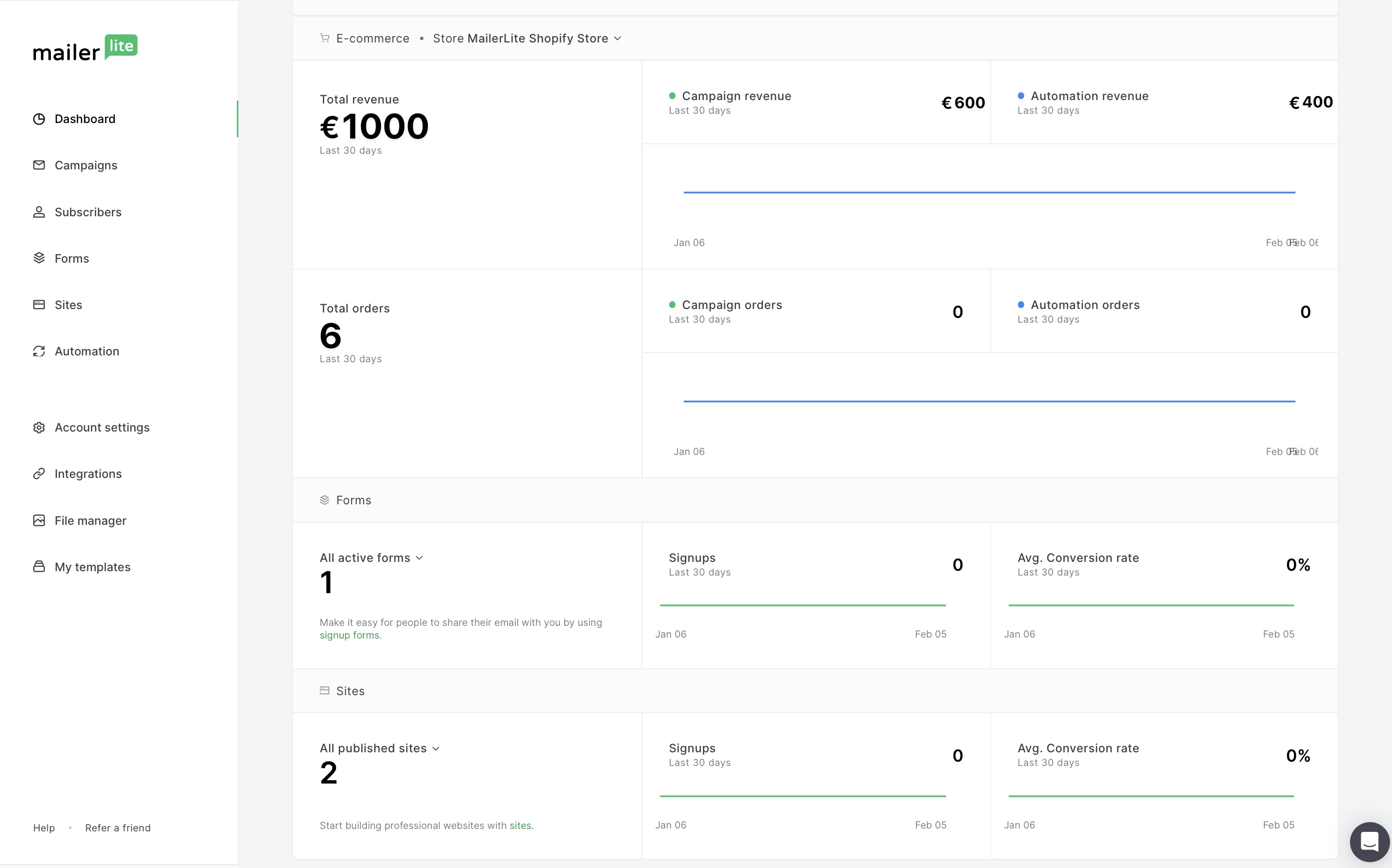Click the Forms layers icon in sidebar
Screen dimensions: 1392x868
click(x=39, y=258)
